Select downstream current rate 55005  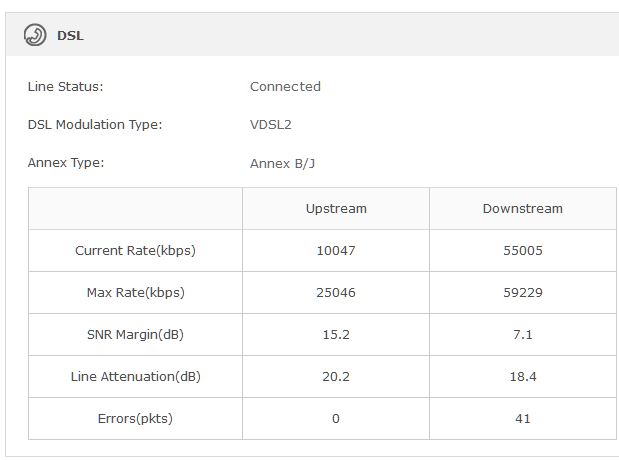523,250
